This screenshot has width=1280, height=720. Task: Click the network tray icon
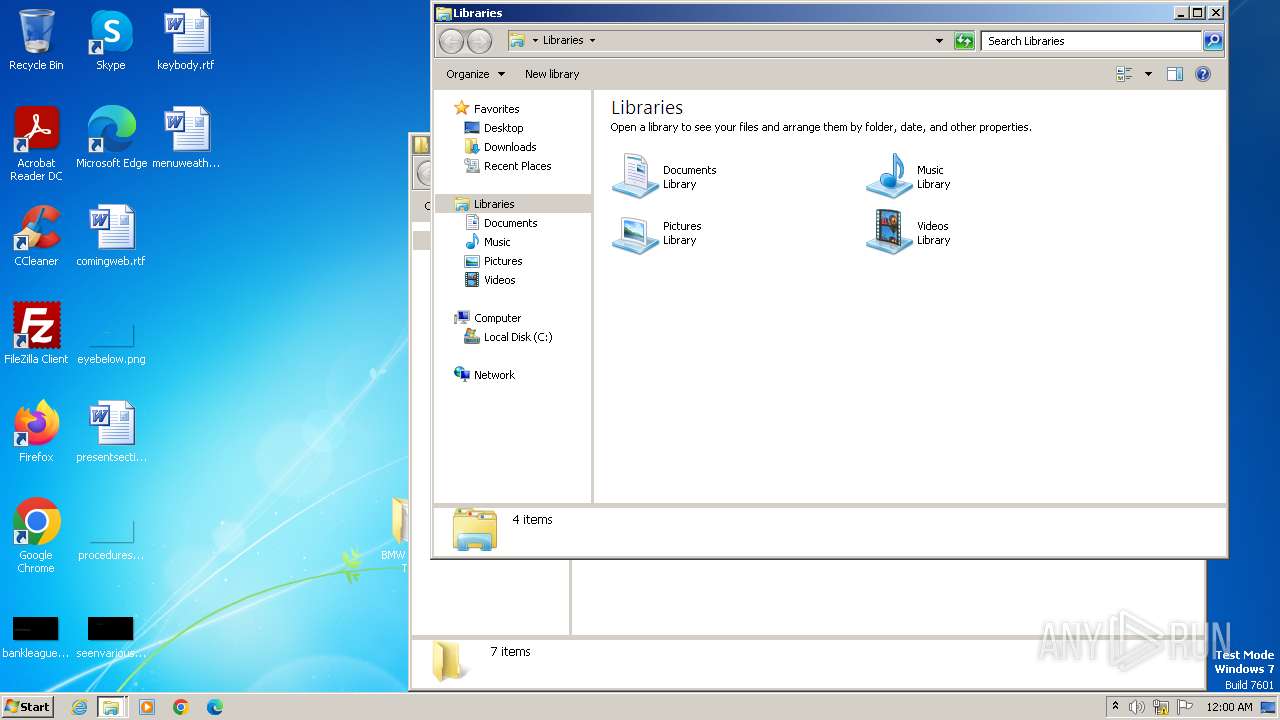pos(1161,707)
